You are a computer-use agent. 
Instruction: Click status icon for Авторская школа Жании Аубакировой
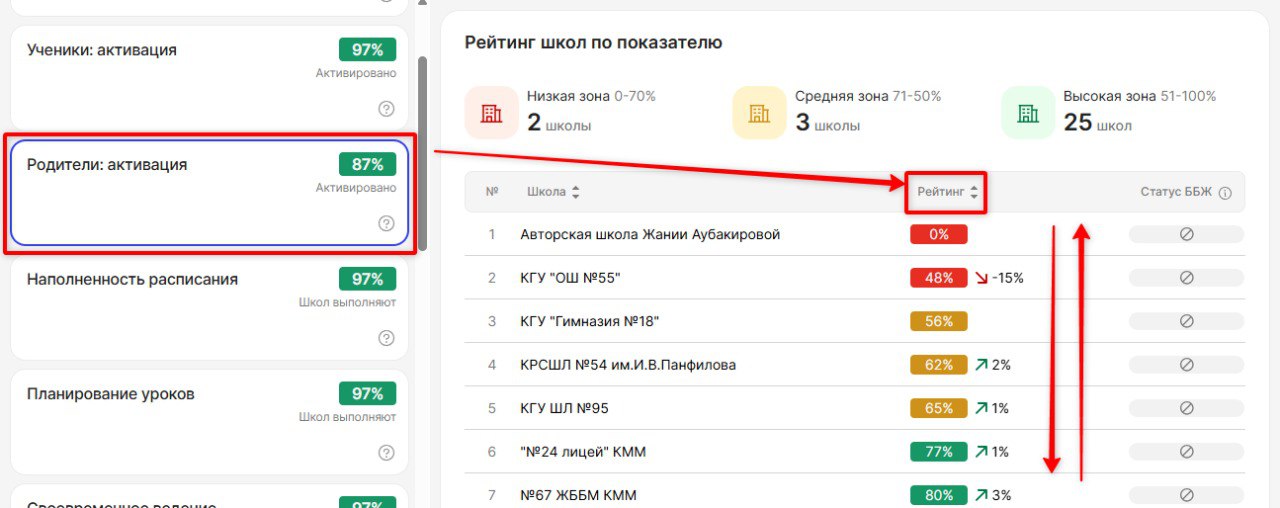click(x=1186, y=235)
